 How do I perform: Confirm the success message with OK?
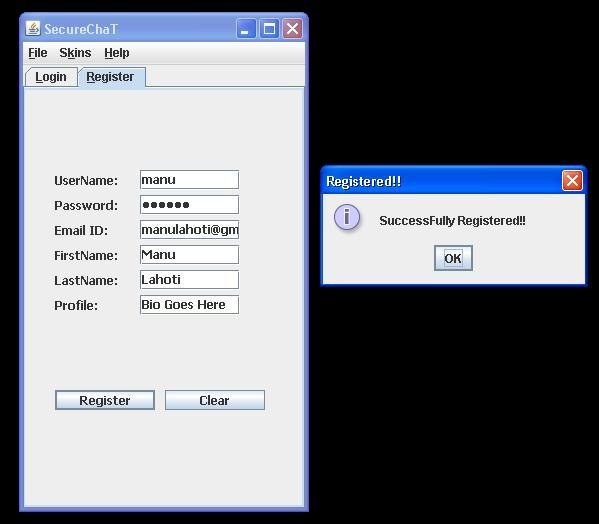453,258
